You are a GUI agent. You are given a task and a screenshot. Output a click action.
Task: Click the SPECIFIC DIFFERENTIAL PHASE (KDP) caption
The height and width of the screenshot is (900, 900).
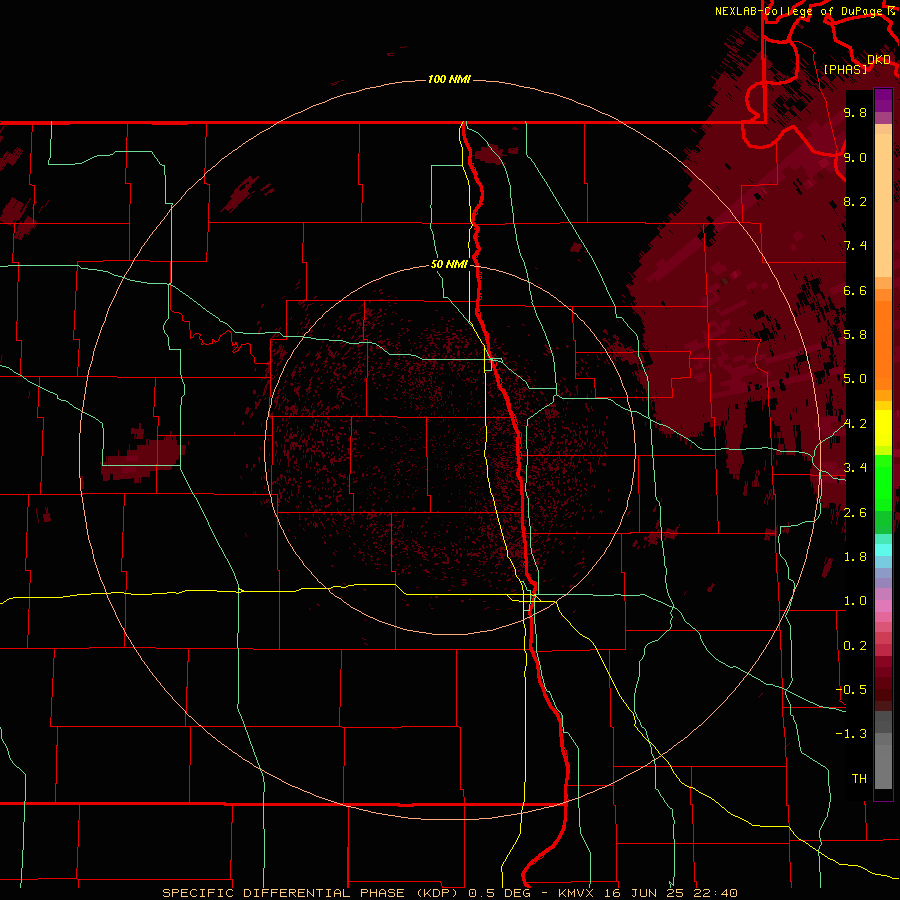312,893
